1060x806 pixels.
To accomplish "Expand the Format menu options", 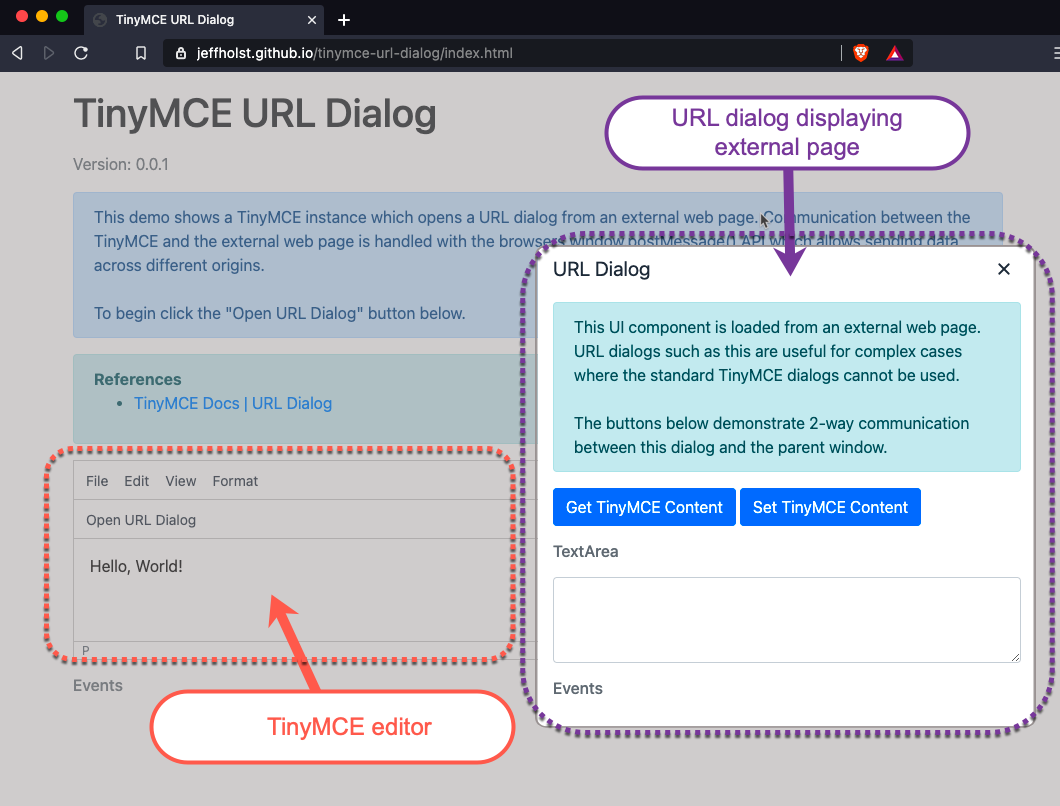I will [x=235, y=481].
